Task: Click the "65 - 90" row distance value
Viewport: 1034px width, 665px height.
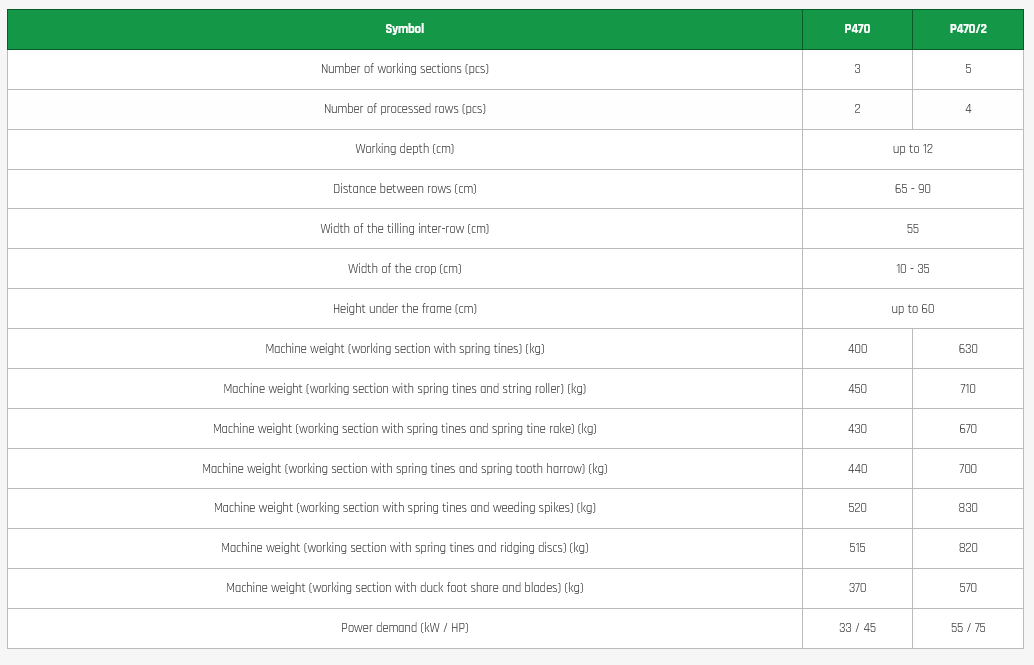Action: pos(912,189)
